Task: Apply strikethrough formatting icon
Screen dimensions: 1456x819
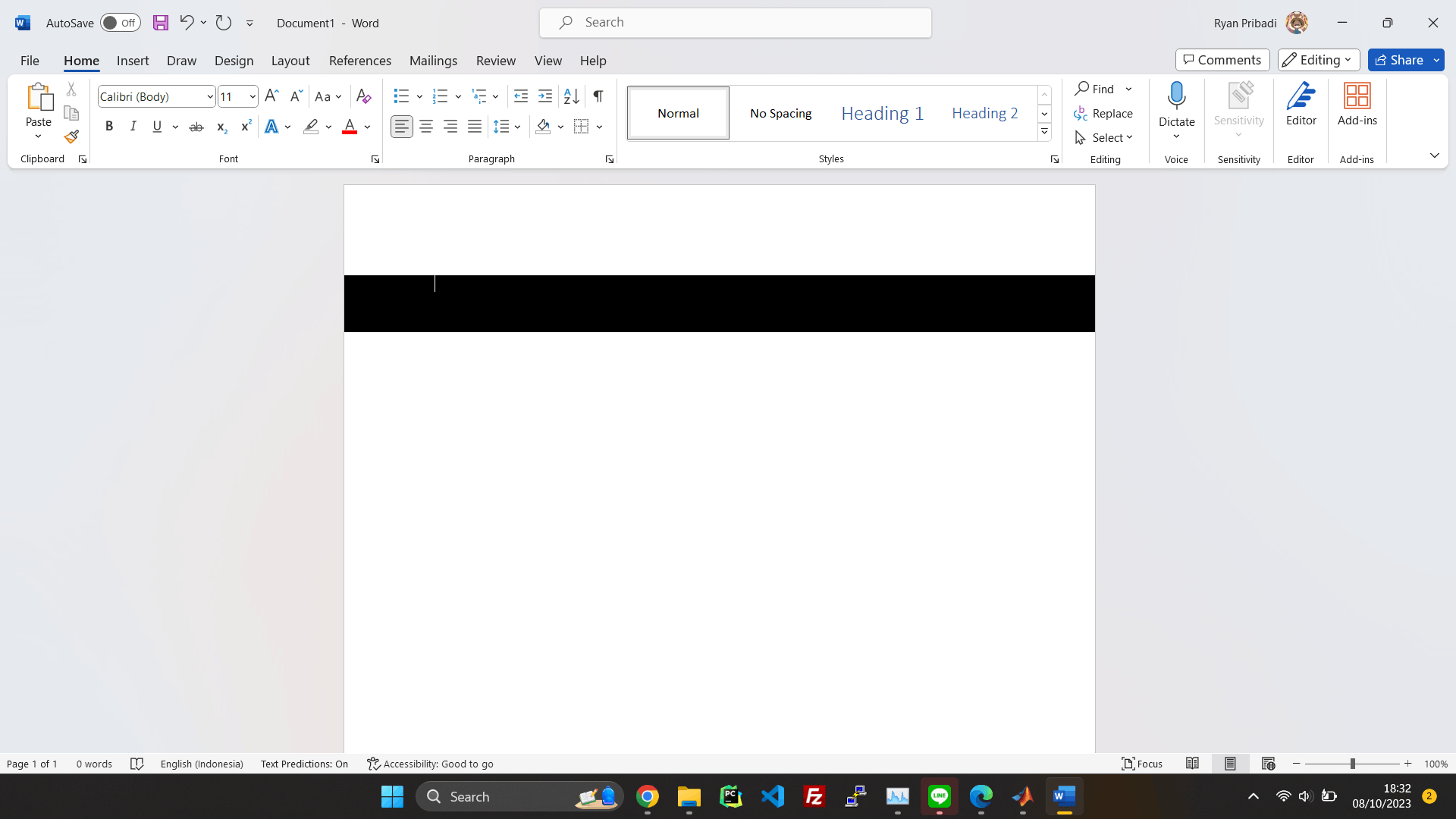Action: (196, 127)
